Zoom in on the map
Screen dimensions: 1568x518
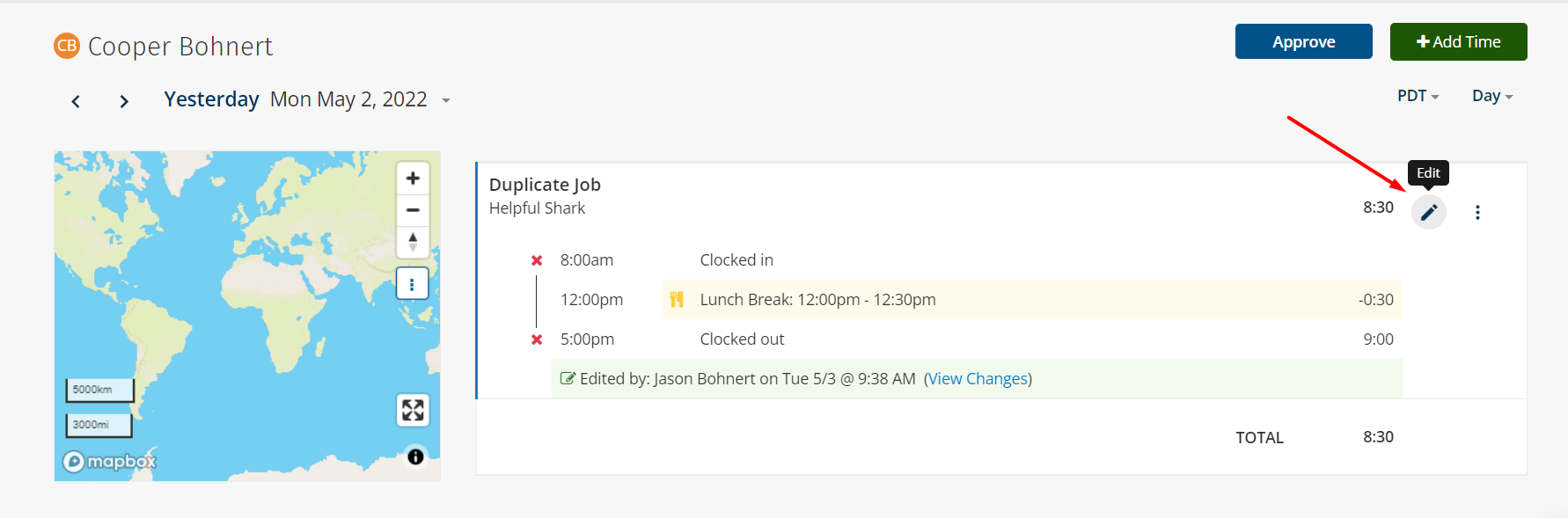[413, 179]
